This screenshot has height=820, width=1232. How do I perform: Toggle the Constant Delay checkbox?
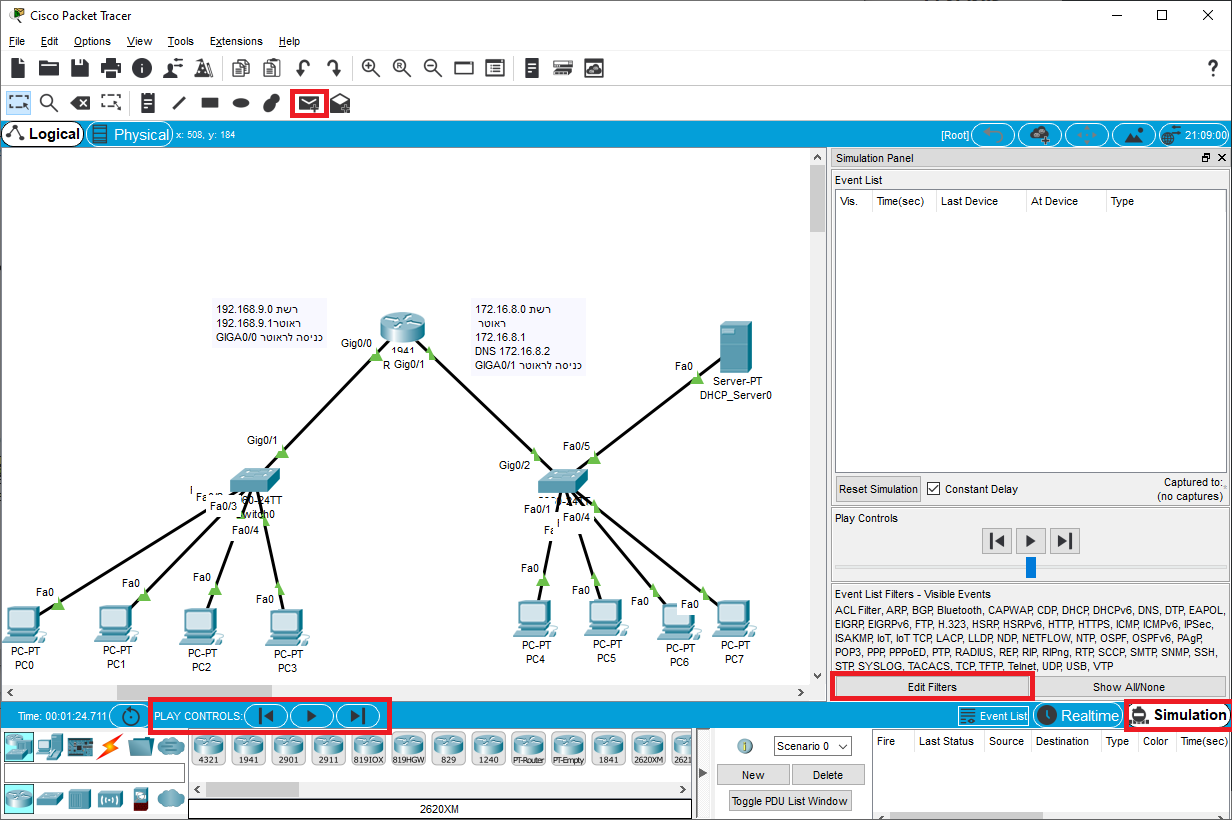[x=934, y=489]
